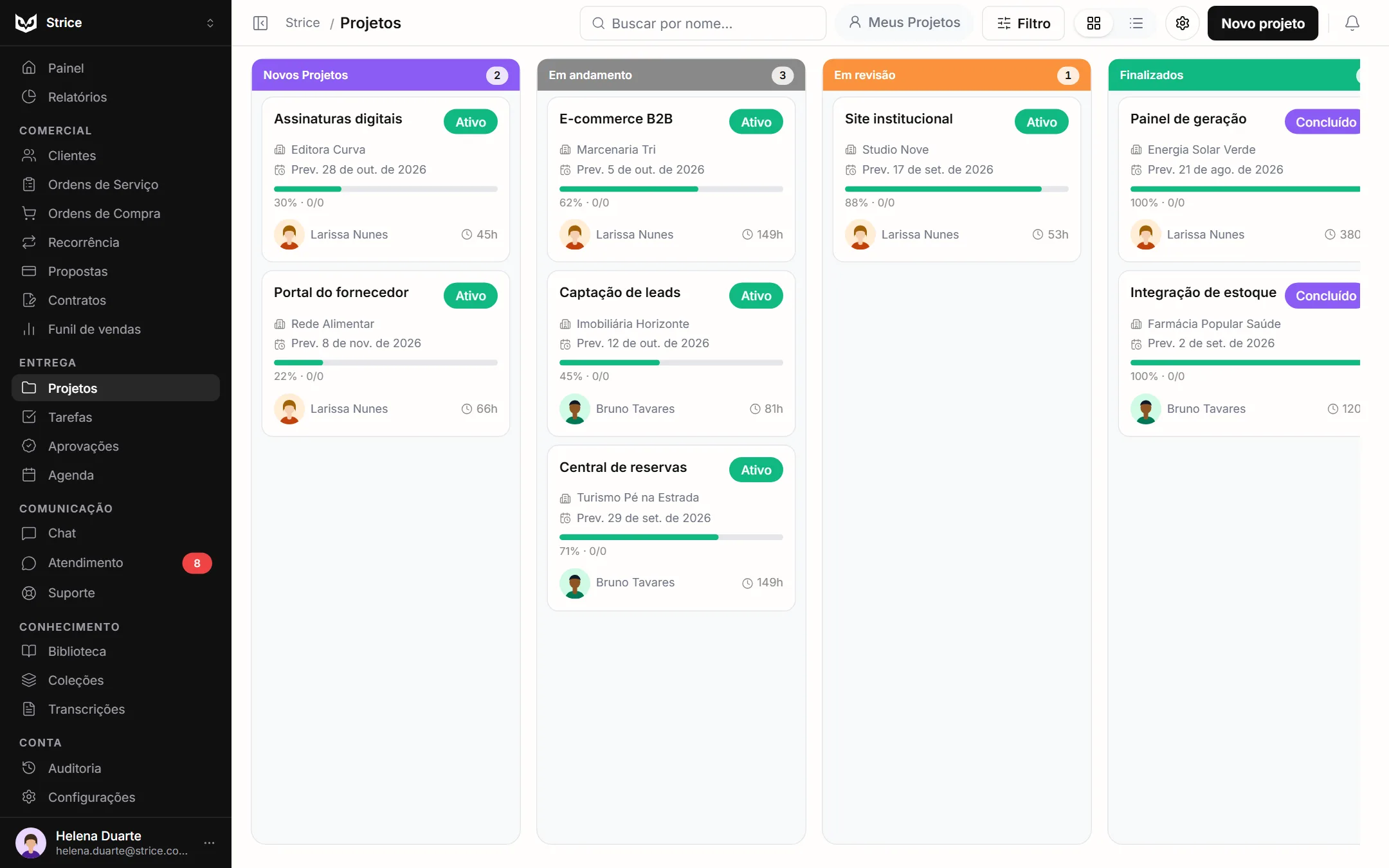
Task: Open Configurações in sidebar
Action: 116,797
